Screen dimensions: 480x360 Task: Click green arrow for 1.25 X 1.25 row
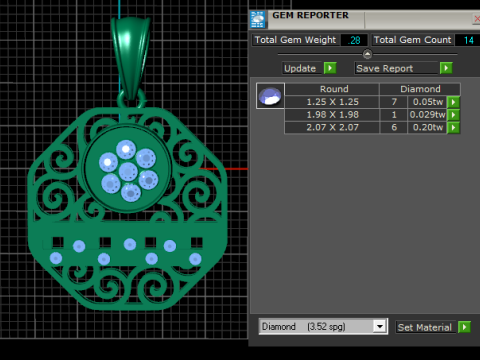[x=453, y=102]
